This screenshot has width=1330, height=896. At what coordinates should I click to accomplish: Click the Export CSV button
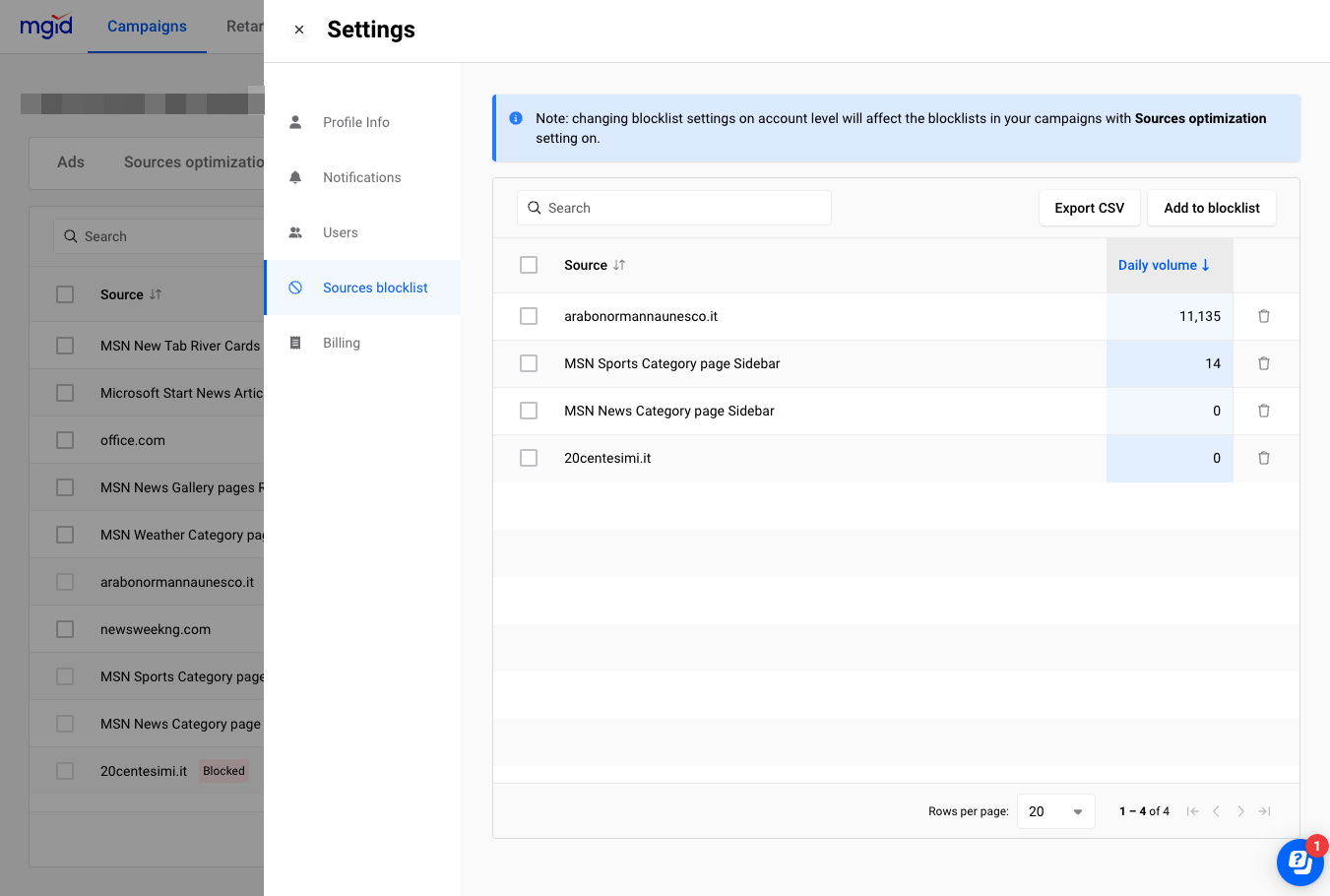coord(1089,208)
